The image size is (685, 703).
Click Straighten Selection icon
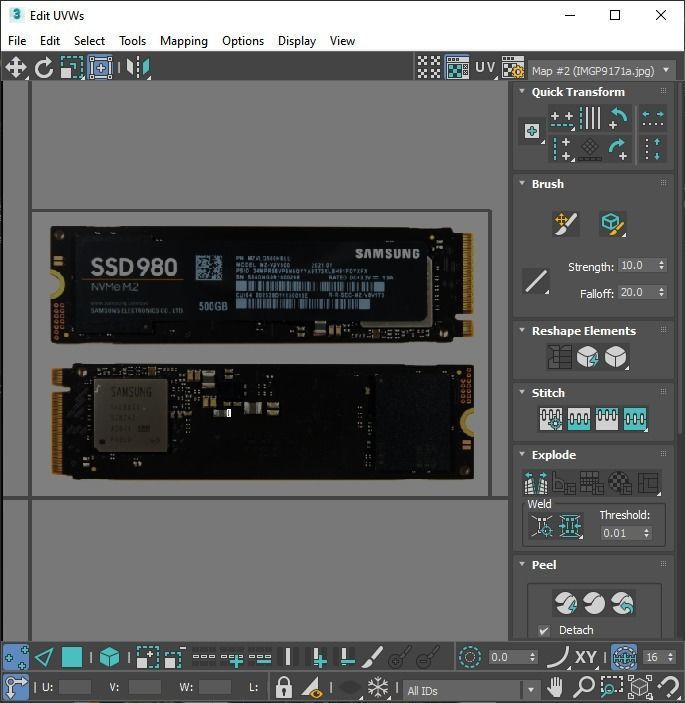pyautogui.click(x=559, y=357)
